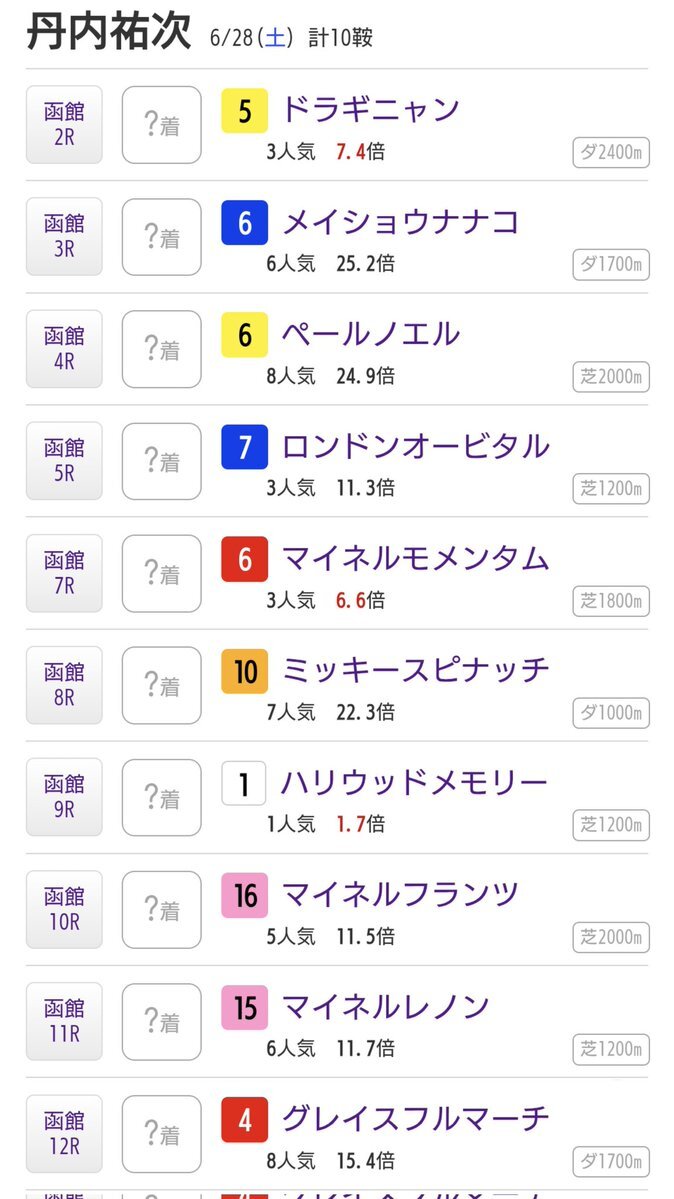
Task: Open the メイショウナナコ horse link
Action: (400, 222)
